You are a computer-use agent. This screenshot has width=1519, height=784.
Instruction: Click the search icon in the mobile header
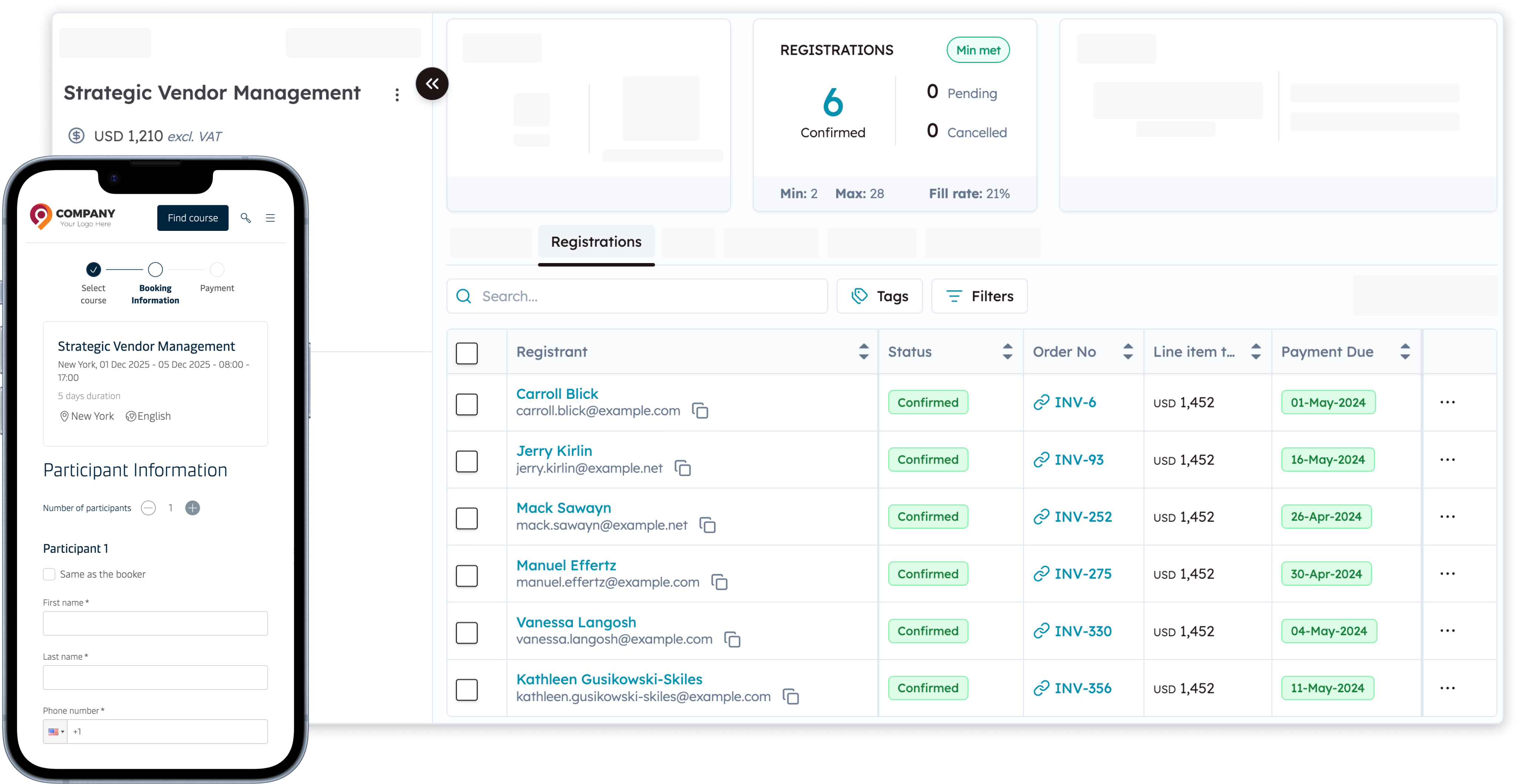click(246, 218)
